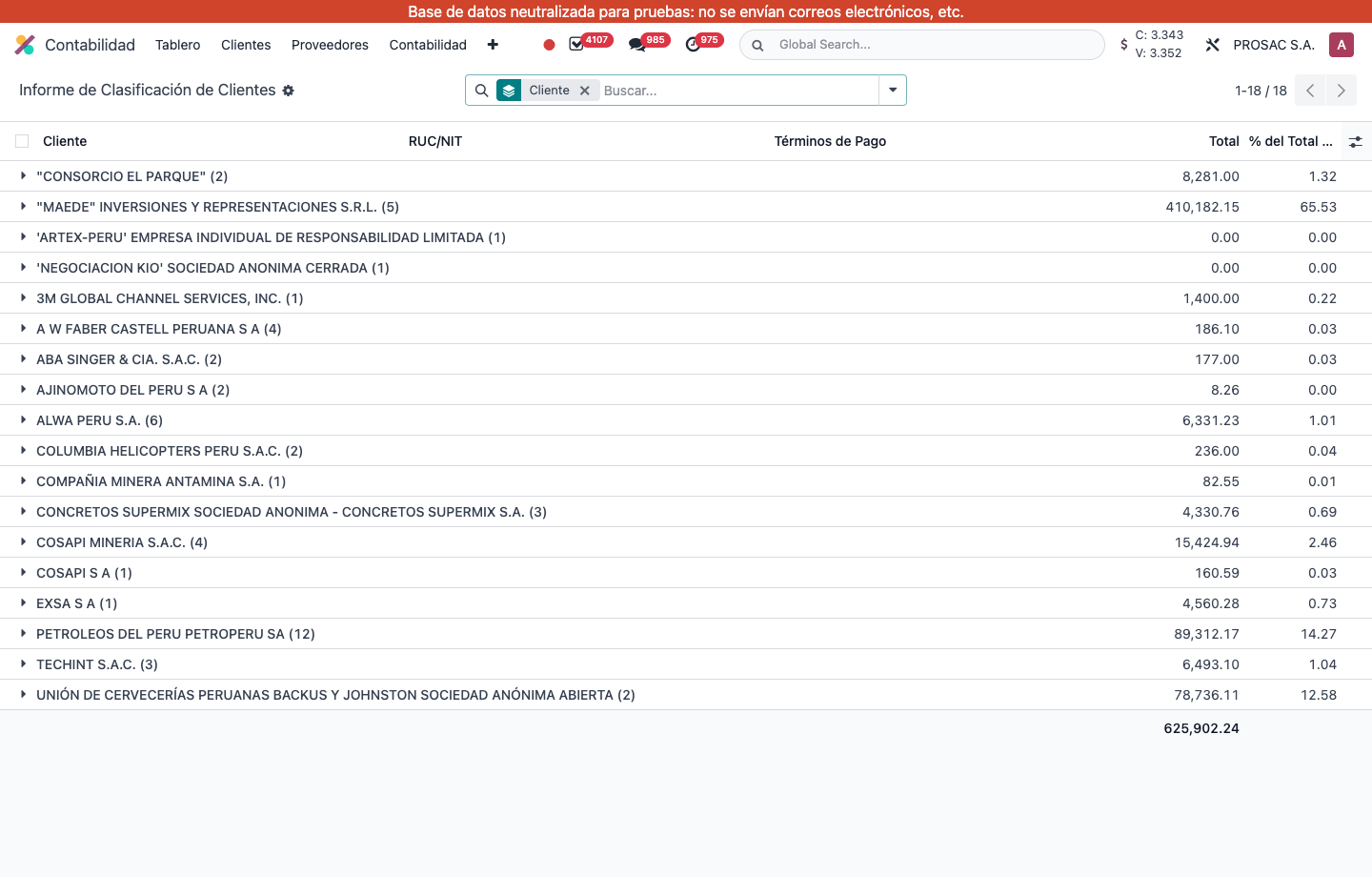Sort by the Total column header
Viewport: 1372px width, 877px height.
[x=1224, y=141]
